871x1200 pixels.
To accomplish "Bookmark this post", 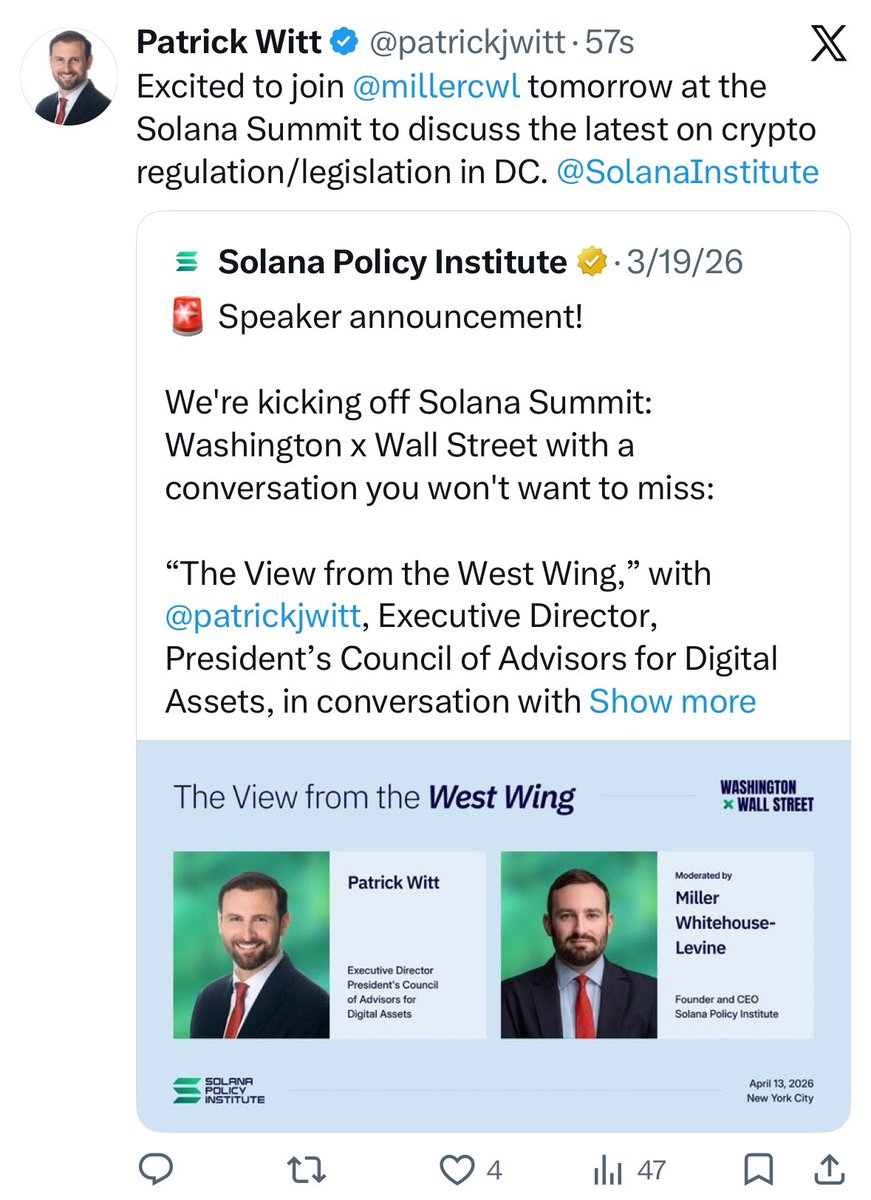I will pyautogui.click(x=760, y=1169).
